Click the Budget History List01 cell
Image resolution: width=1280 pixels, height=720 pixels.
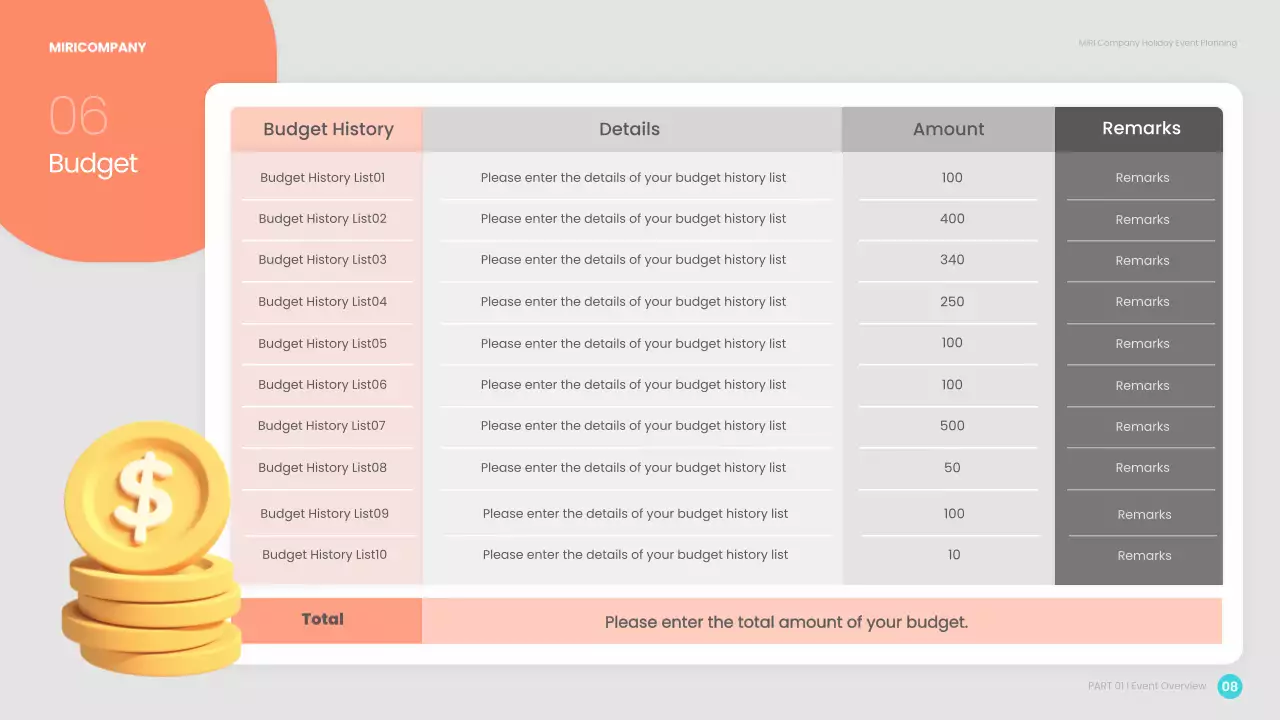click(322, 178)
